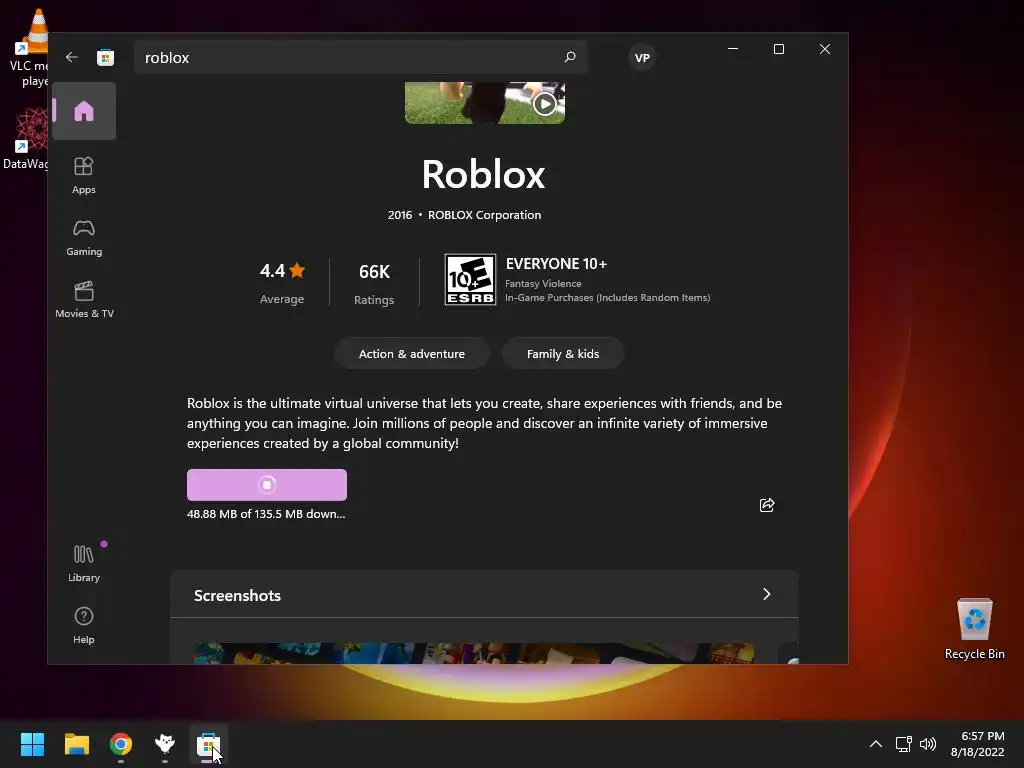
Task: Open the Library in the sidebar
Action: click(x=84, y=563)
